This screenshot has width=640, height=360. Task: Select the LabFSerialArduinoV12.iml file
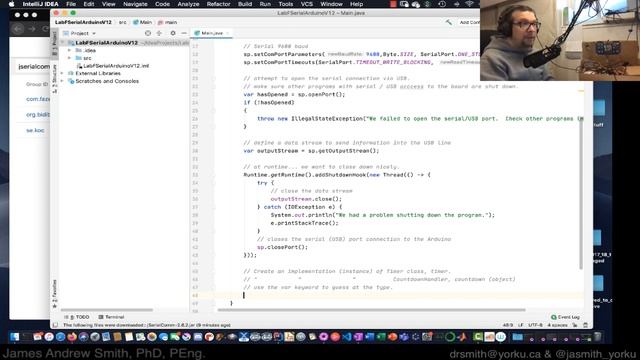tap(113, 66)
